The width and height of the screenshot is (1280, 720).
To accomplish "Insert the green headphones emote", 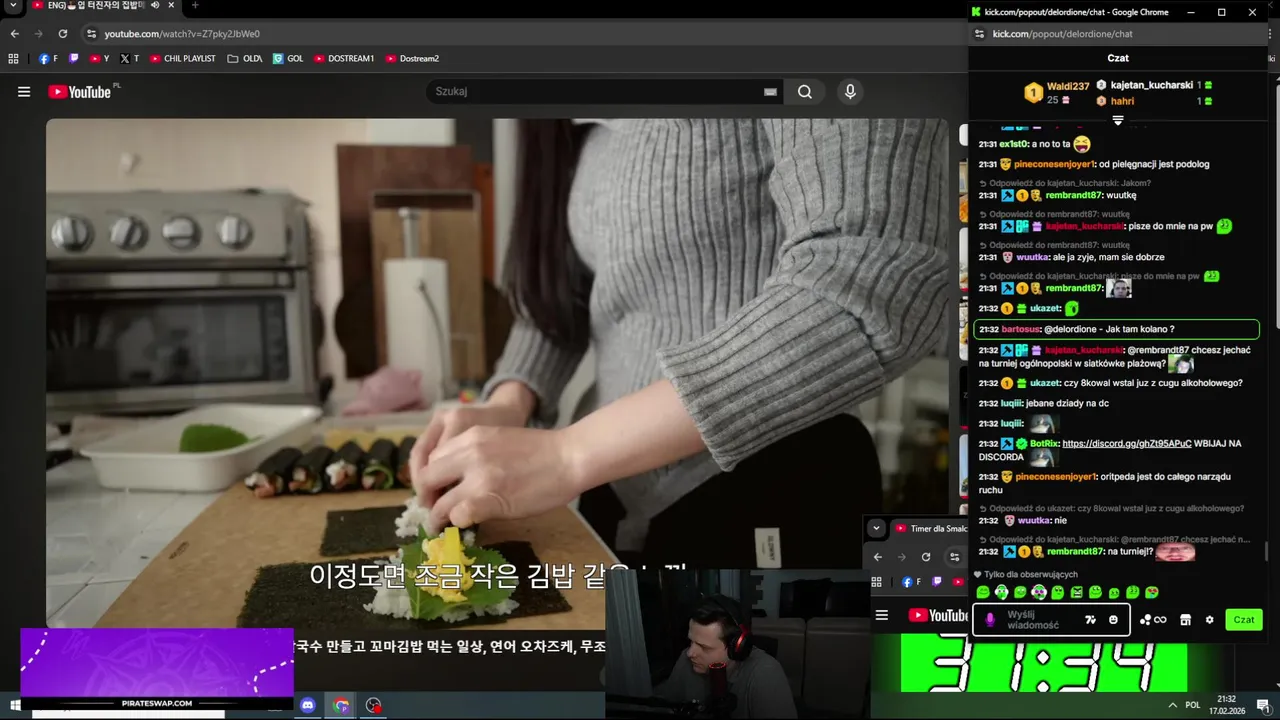I will 1001,593.
